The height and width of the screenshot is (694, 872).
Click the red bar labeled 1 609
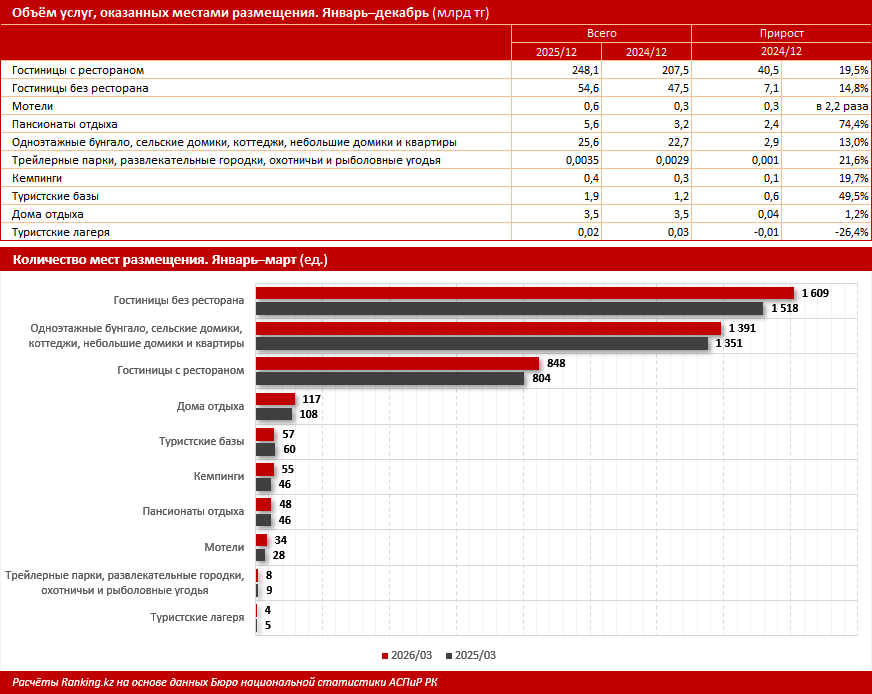click(525, 293)
